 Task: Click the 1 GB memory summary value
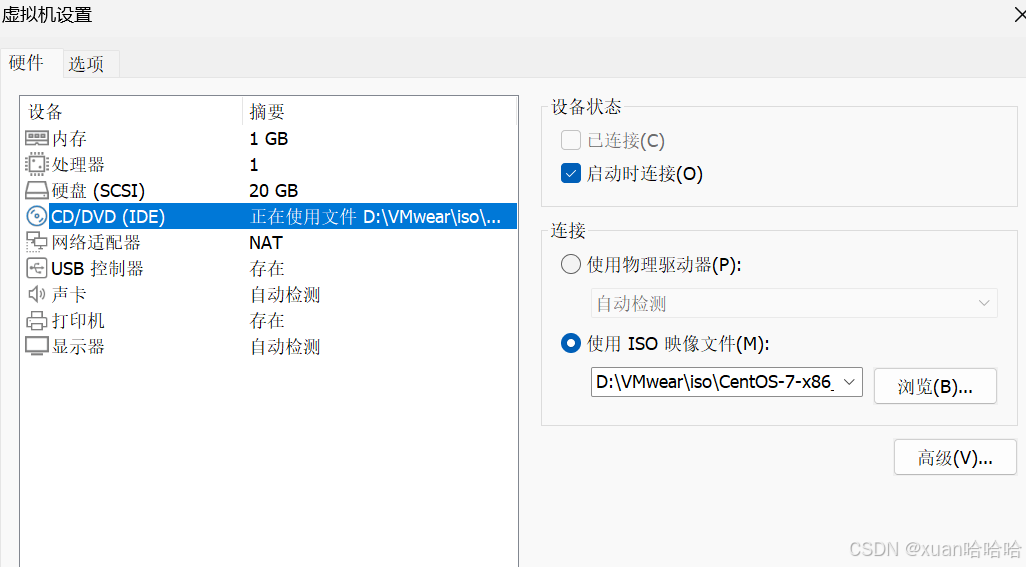point(268,139)
